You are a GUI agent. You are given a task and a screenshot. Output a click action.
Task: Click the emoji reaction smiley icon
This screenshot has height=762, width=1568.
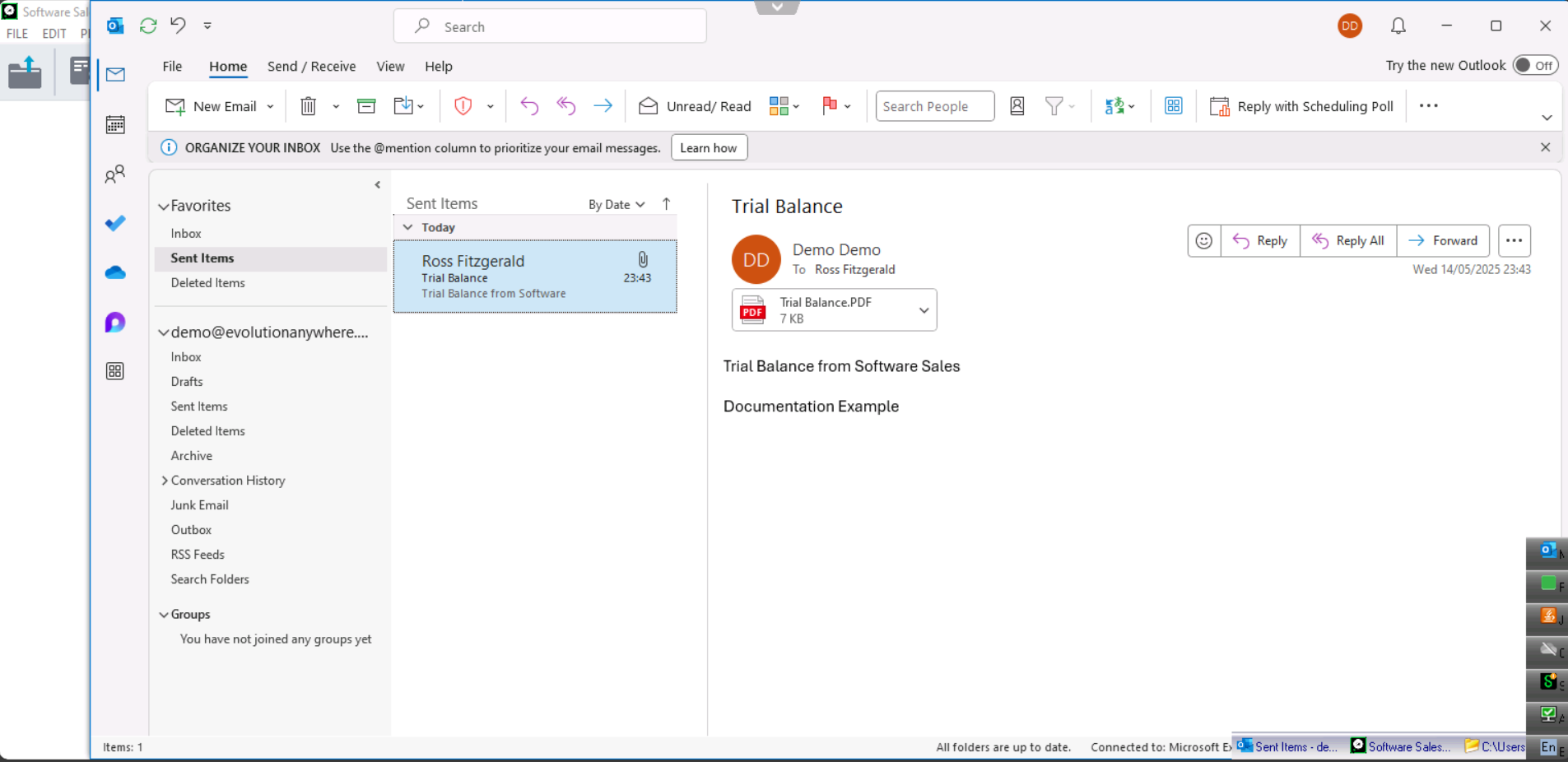pos(1203,241)
